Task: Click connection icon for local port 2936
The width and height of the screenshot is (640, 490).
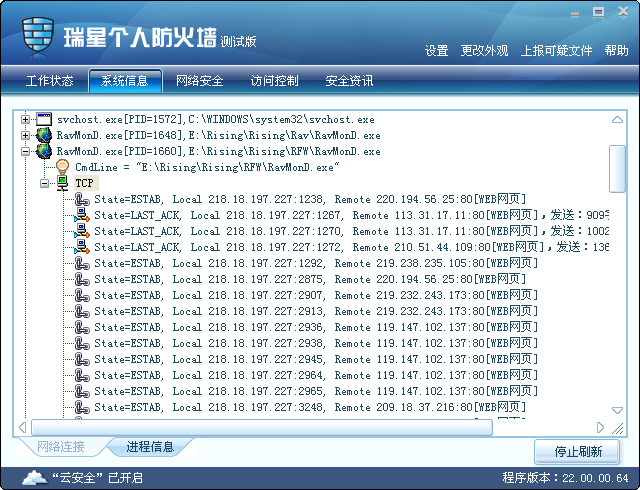Action: click(82, 327)
